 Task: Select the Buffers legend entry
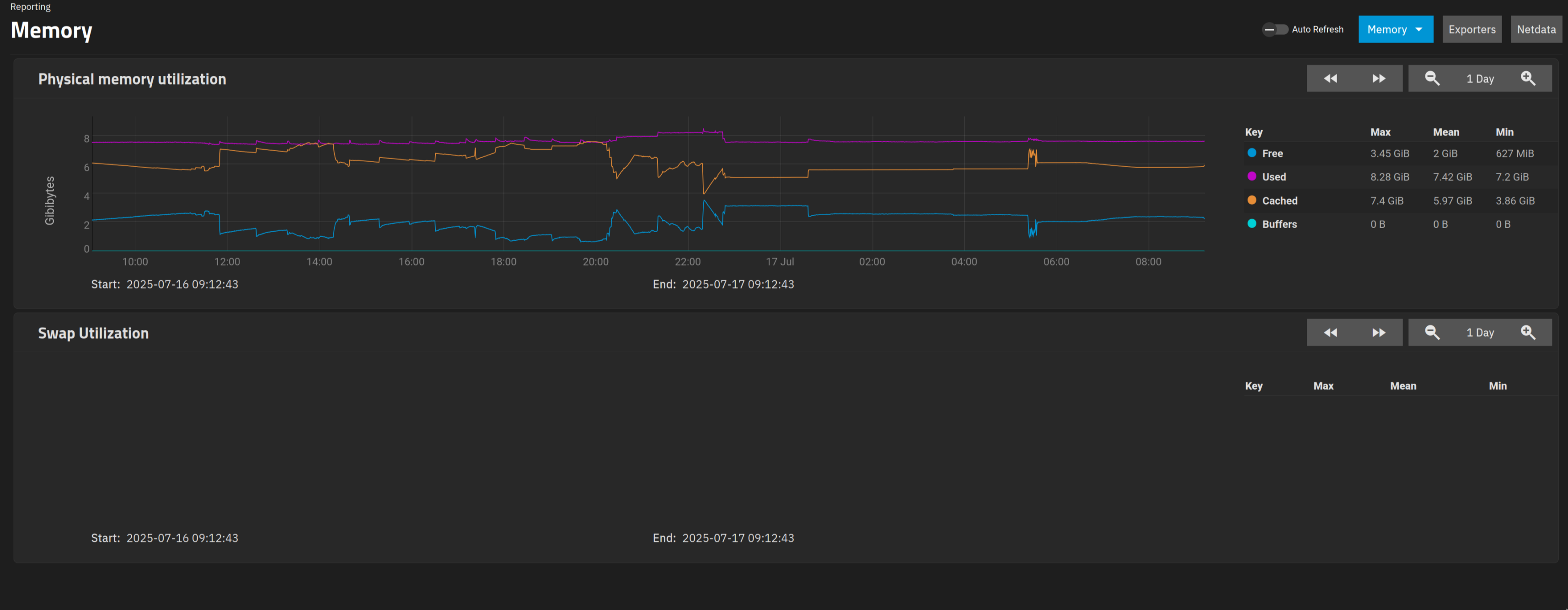tap(1279, 224)
